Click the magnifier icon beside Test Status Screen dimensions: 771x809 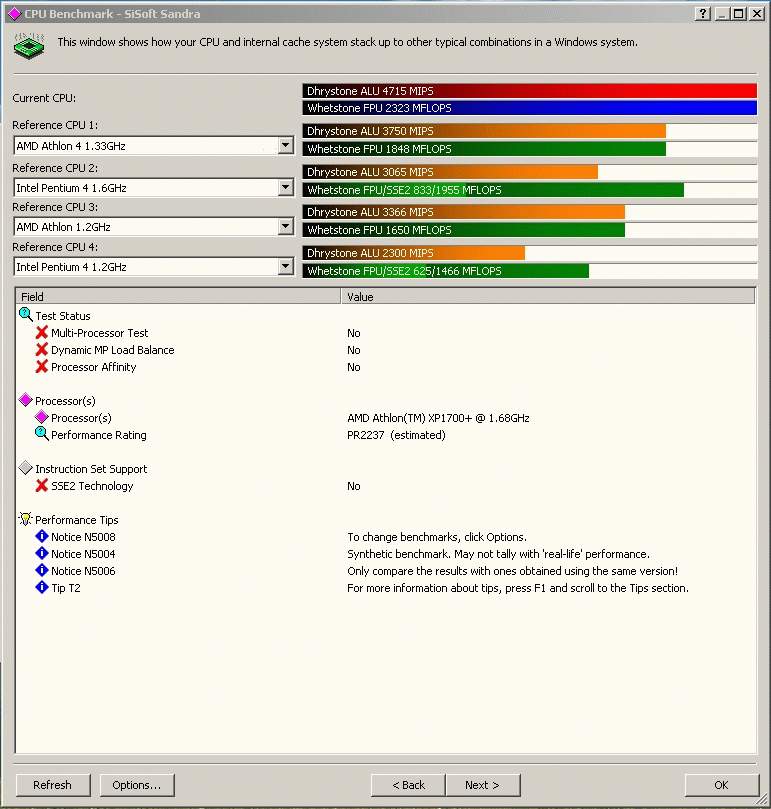(x=26, y=315)
